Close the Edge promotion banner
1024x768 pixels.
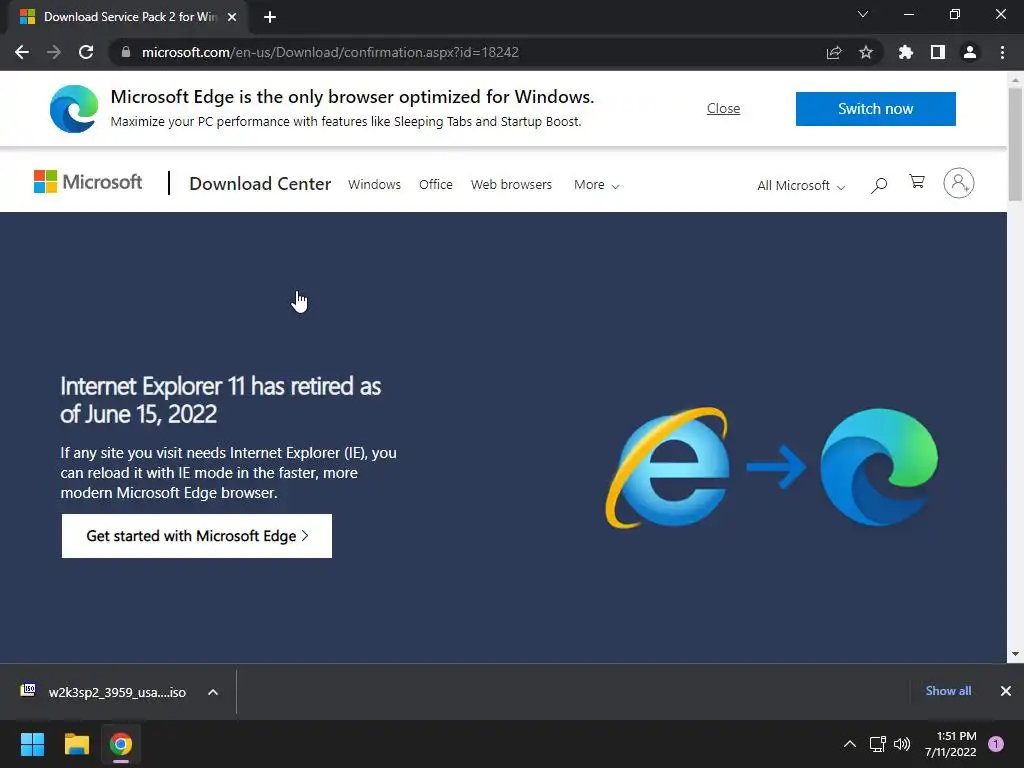click(x=723, y=108)
